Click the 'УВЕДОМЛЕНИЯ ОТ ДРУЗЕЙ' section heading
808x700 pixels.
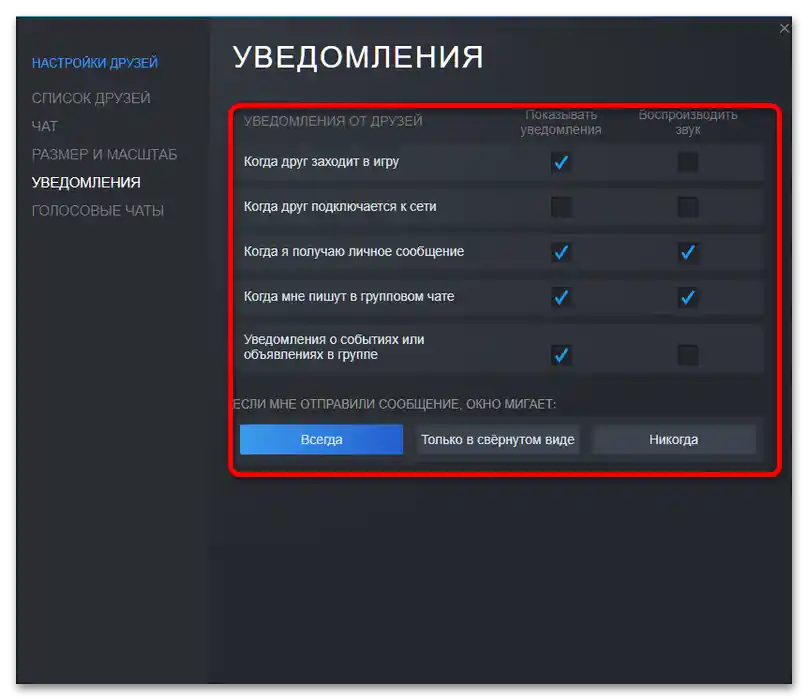pos(333,121)
